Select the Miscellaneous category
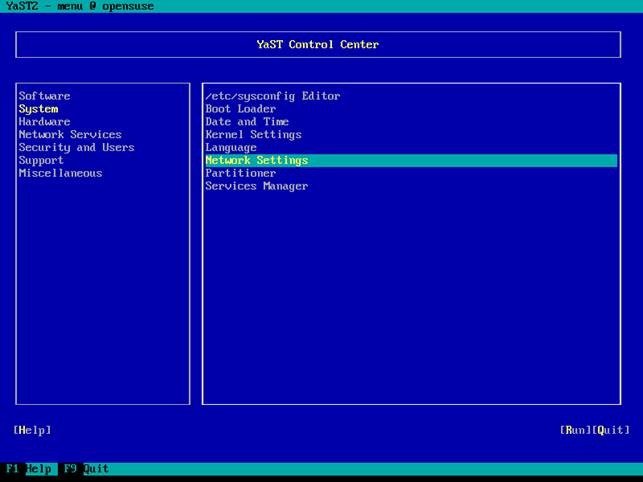The width and height of the screenshot is (643, 482). tap(60, 173)
